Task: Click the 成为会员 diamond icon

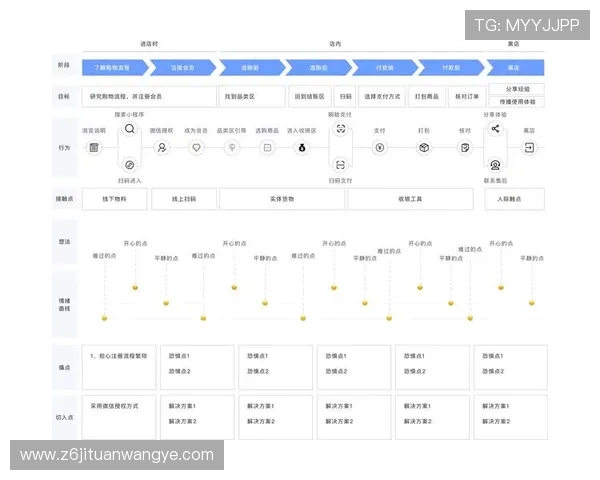Action: coord(196,147)
